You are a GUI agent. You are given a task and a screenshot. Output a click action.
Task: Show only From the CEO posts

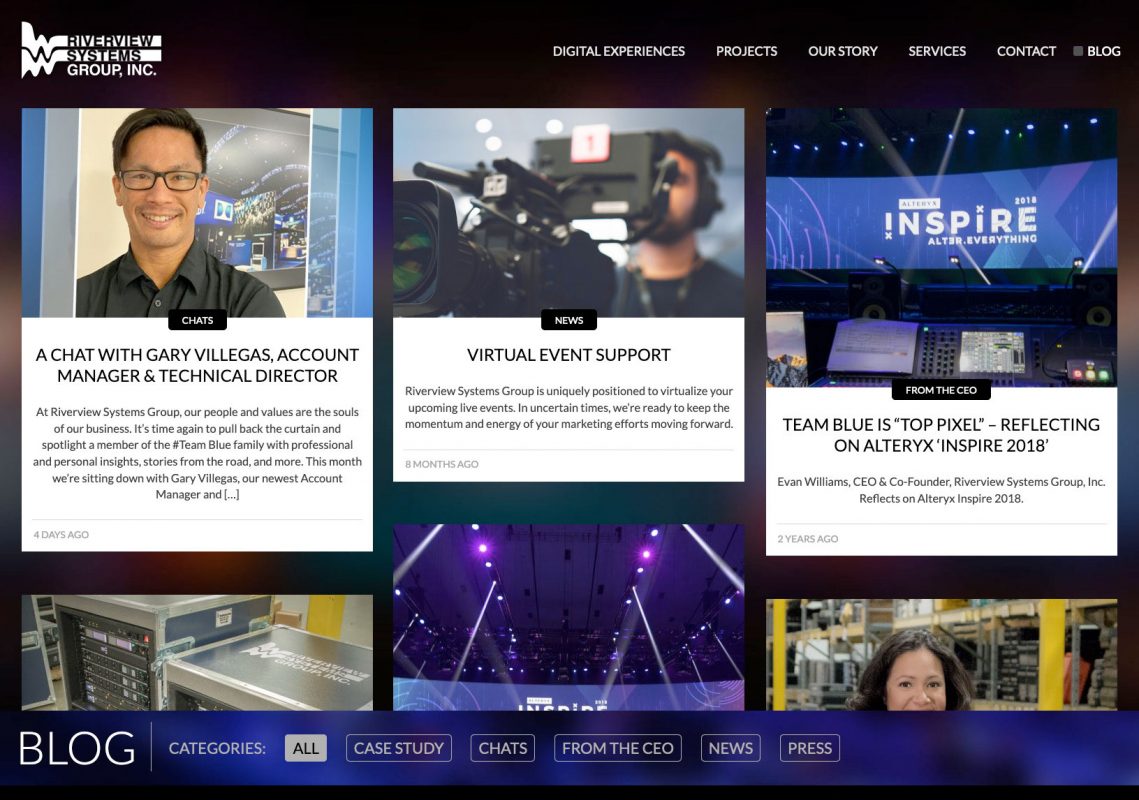(x=617, y=748)
